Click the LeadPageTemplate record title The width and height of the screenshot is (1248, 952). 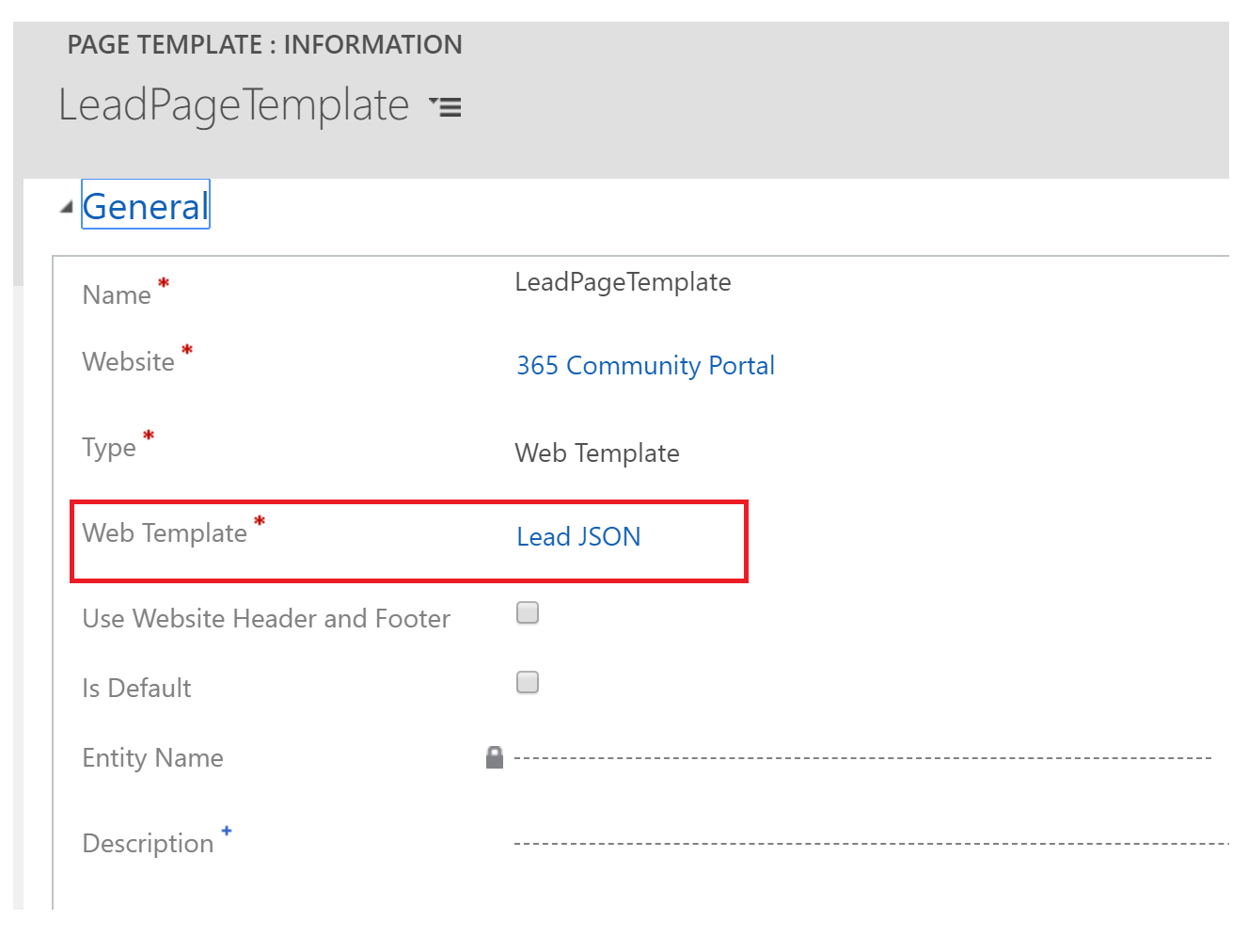click(x=233, y=105)
